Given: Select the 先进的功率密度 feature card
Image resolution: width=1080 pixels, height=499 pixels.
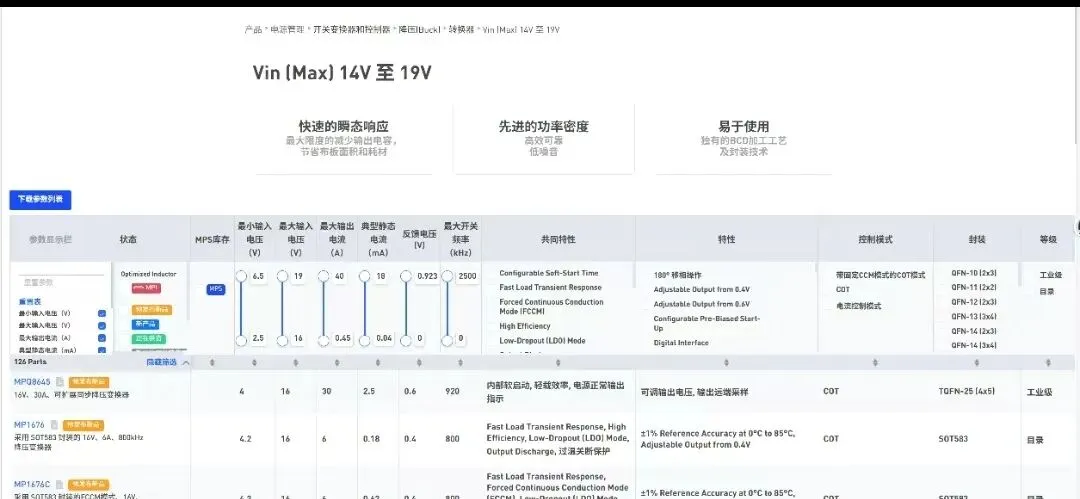Looking at the screenshot, I should point(543,138).
